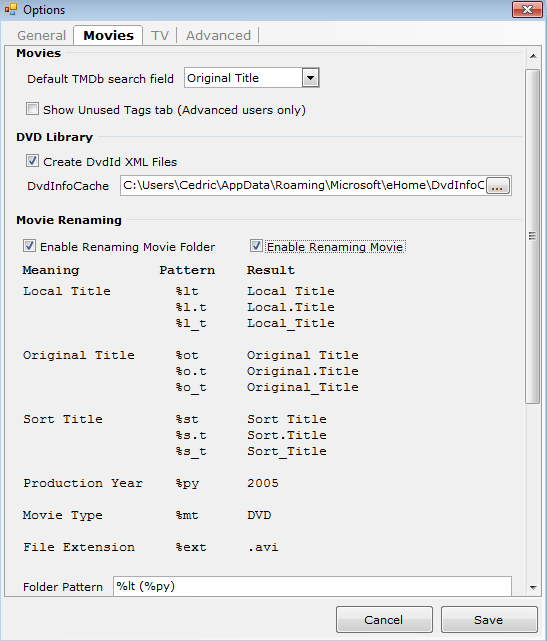Click the Save button

489,619
